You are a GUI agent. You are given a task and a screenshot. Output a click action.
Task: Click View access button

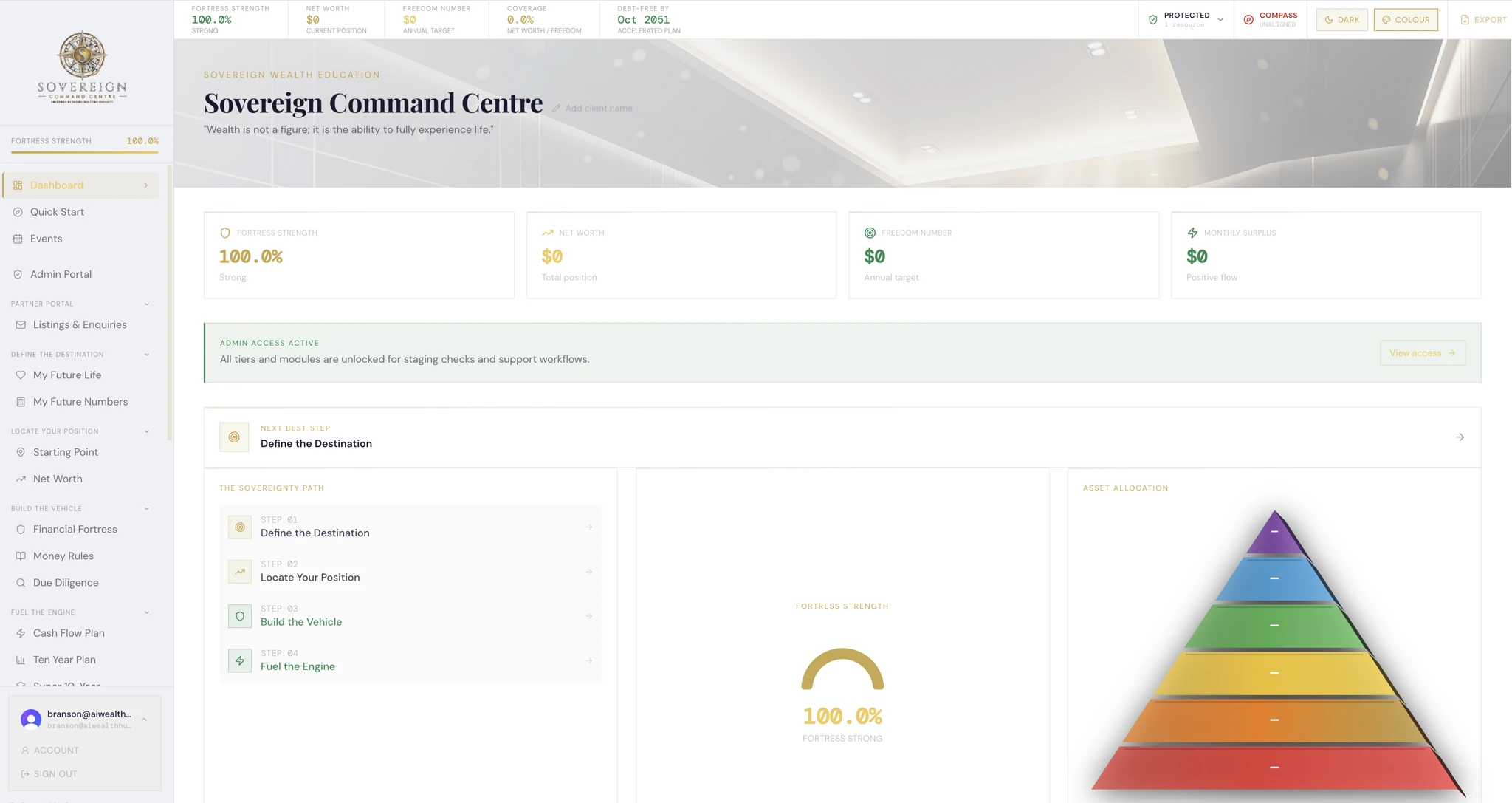pyautogui.click(x=1423, y=353)
